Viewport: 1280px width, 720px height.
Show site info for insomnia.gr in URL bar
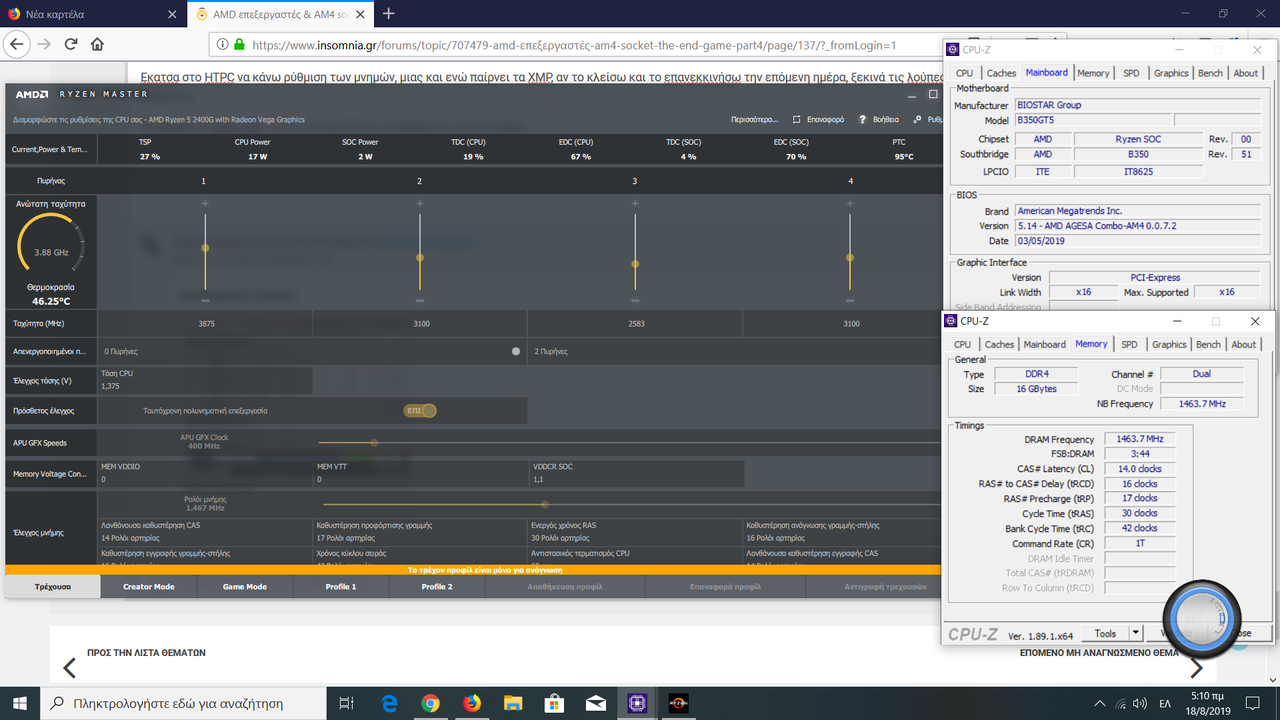(x=222, y=44)
